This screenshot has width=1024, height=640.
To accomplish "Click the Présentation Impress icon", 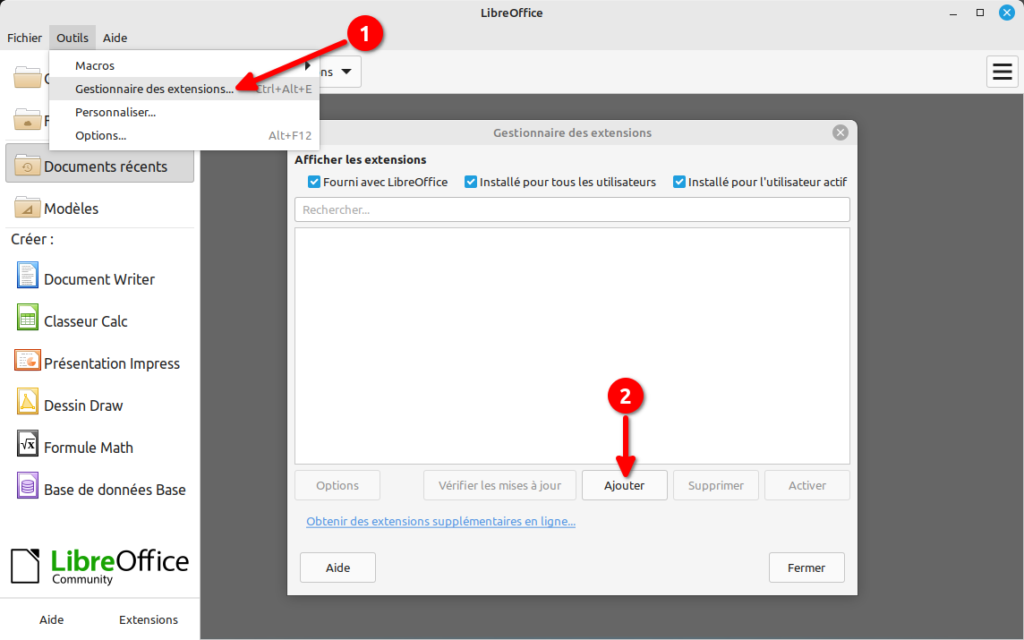I will [27, 360].
